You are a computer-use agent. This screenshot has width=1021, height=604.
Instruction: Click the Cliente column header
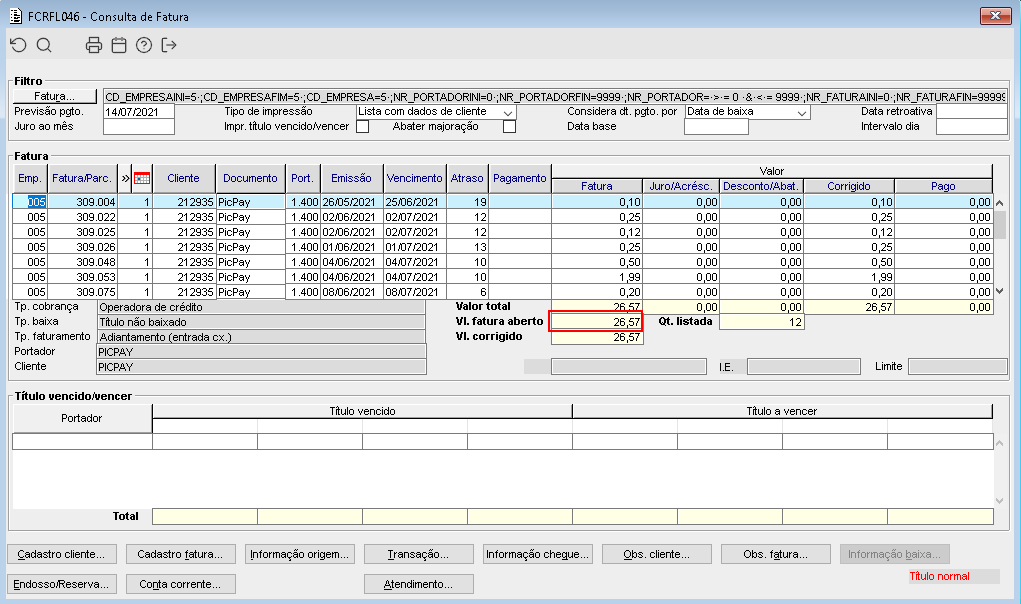coord(183,178)
